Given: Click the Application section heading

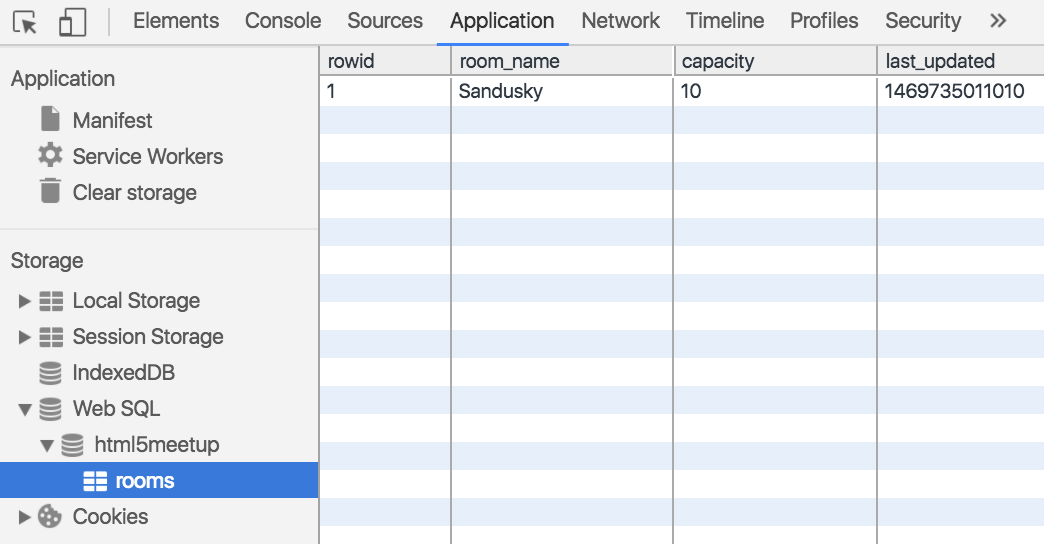Looking at the screenshot, I should (x=63, y=79).
